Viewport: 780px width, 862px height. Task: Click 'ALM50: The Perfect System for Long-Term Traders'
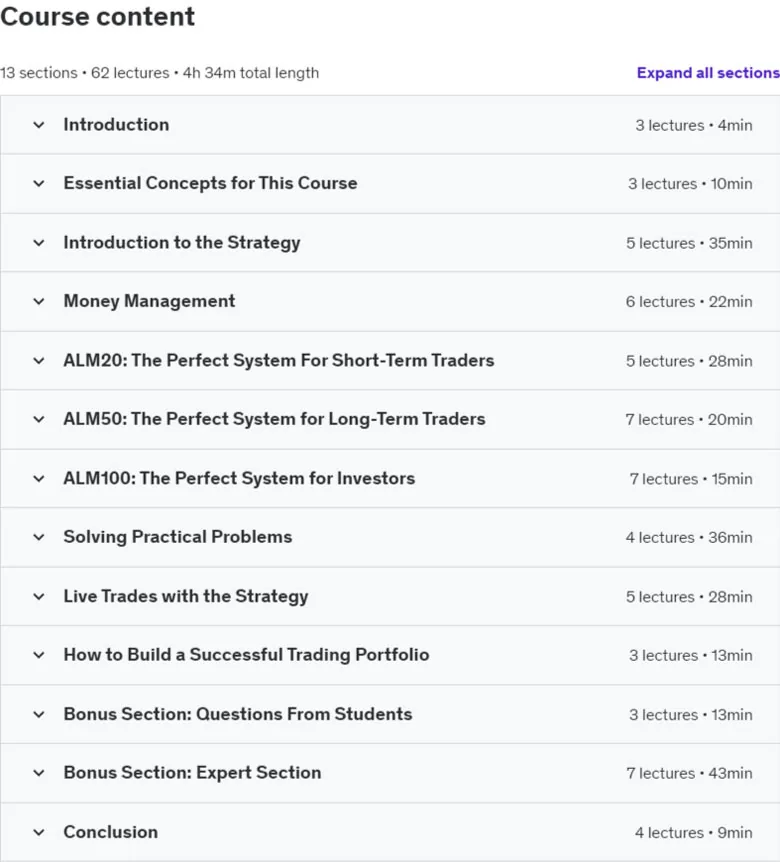point(274,419)
